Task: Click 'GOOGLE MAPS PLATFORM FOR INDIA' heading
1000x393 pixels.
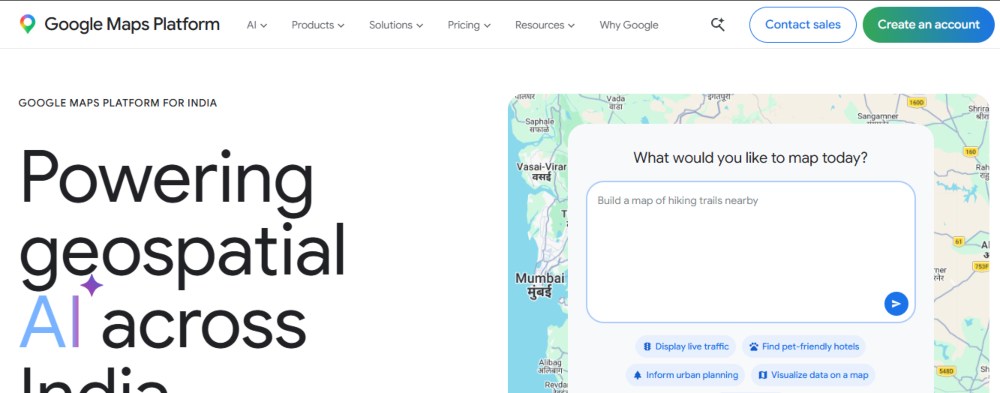Action: click(118, 103)
